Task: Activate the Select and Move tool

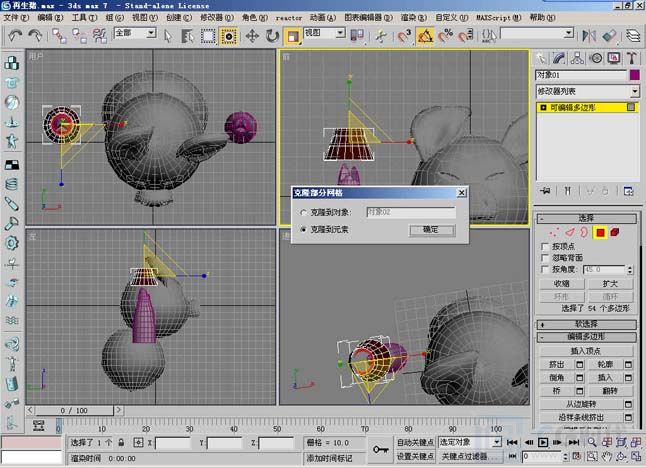Action: click(x=252, y=36)
